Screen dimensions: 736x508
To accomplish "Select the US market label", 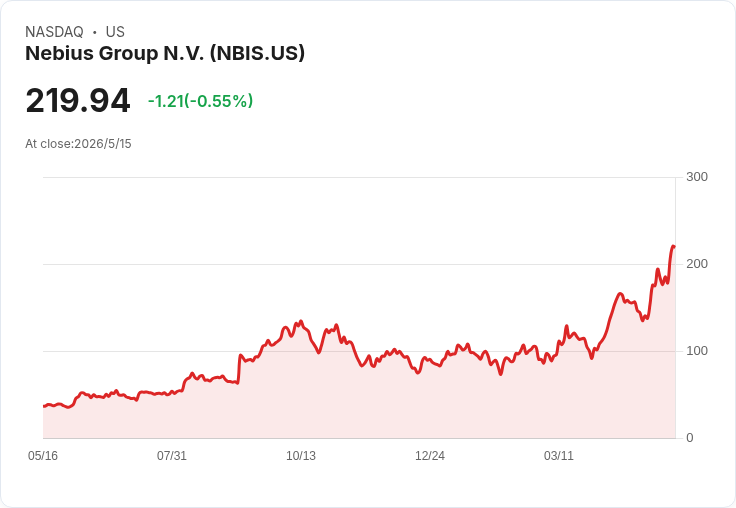I will 115,32.
